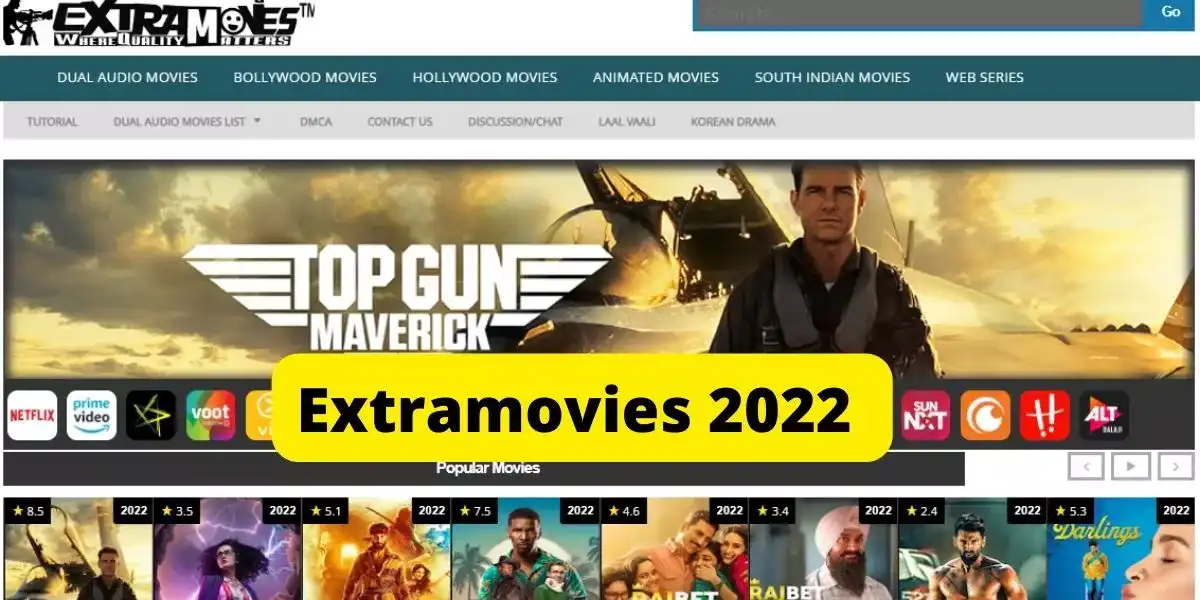The image size is (1200, 600).
Task: Choose the Voot streaming icon
Action: click(x=211, y=416)
